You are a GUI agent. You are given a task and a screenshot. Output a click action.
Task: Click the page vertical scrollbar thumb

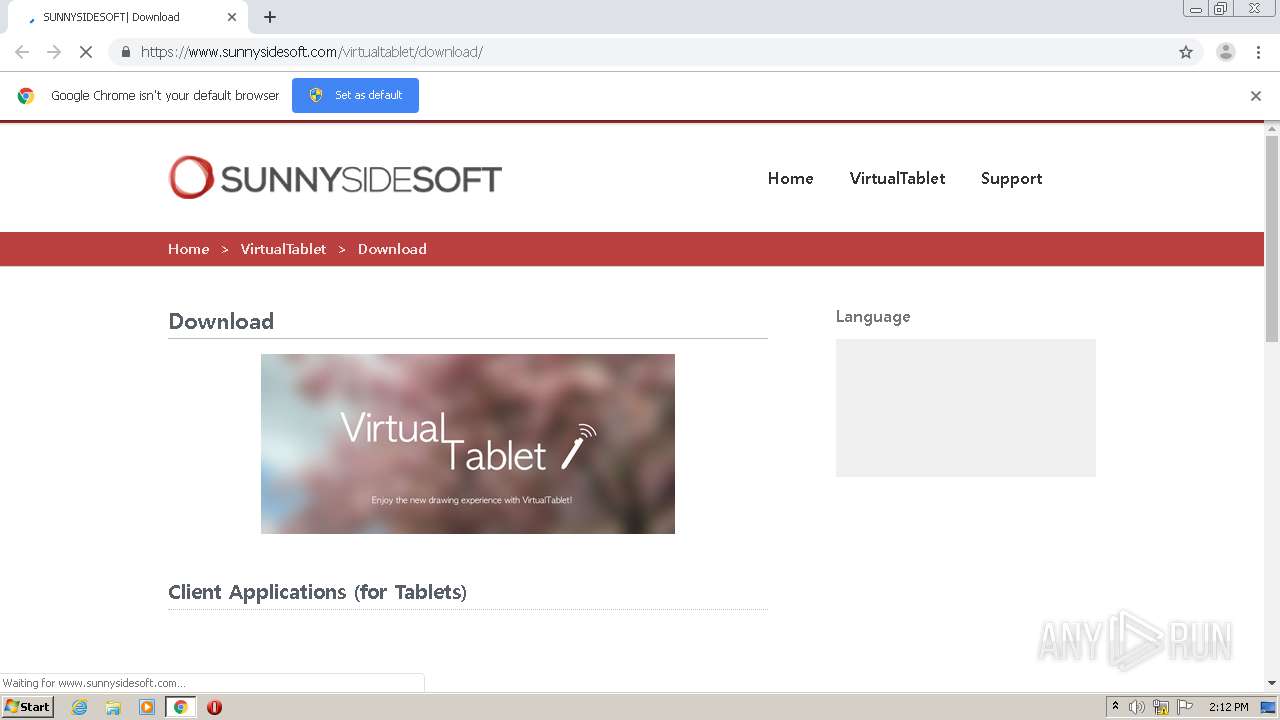click(x=1272, y=238)
